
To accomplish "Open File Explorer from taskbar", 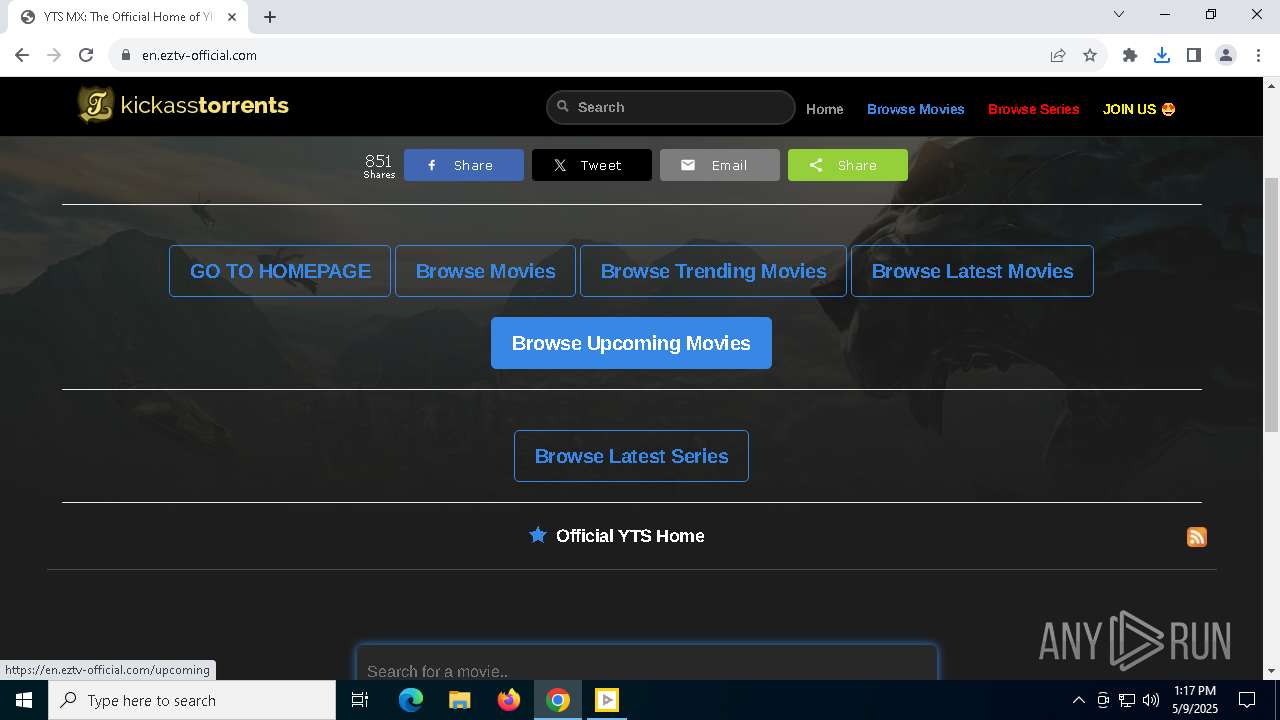I will coord(459,700).
